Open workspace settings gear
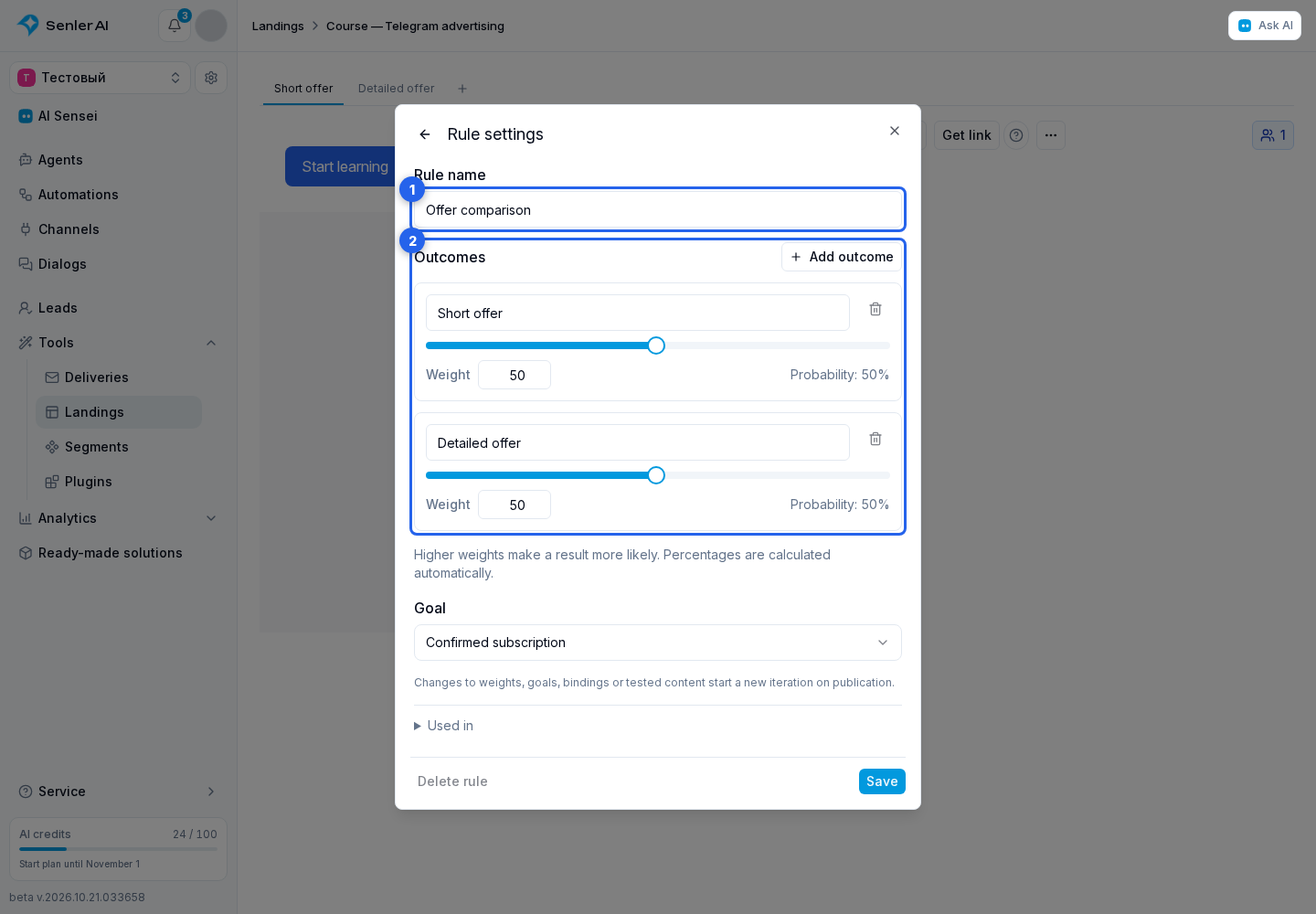1316x914 pixels. [x=211, y=78]
